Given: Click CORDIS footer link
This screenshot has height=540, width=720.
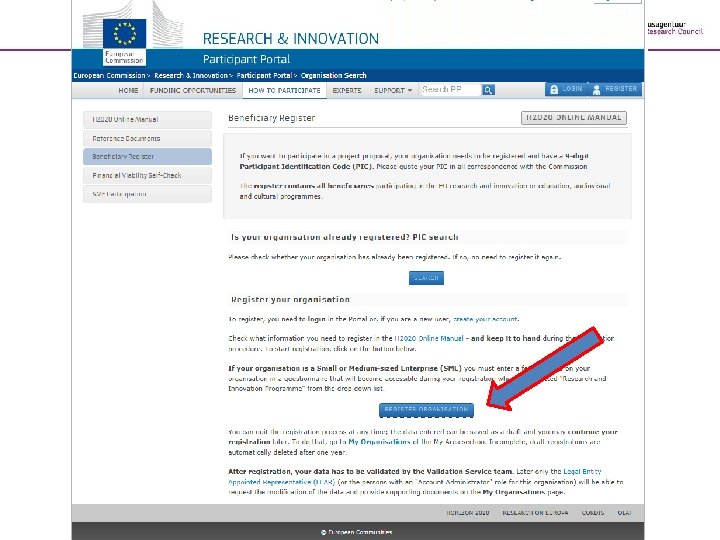Looking at the screenshot, I should point(593,513).
